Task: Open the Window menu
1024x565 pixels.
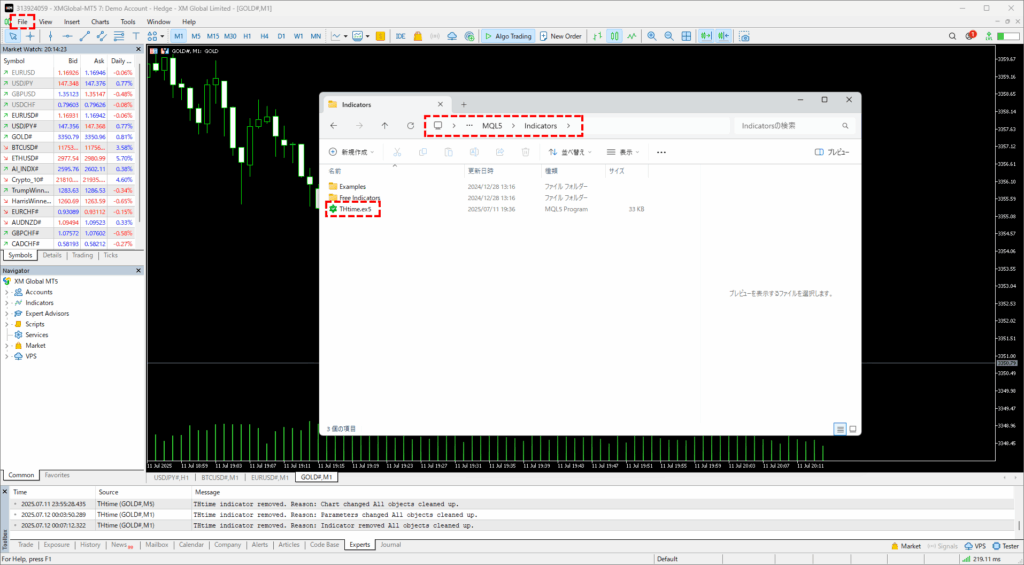Action: click(x=159, y=22)
